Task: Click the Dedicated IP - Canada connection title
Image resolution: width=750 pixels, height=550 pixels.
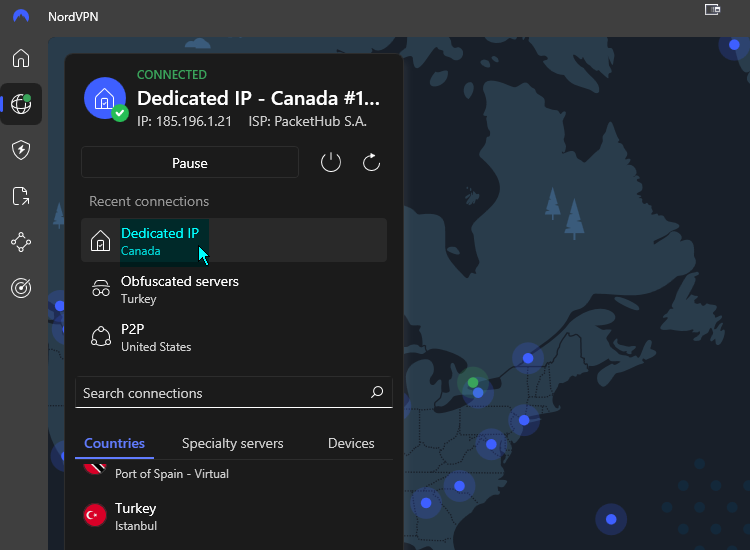Action: pyautogui.click(x=258, y=98)
